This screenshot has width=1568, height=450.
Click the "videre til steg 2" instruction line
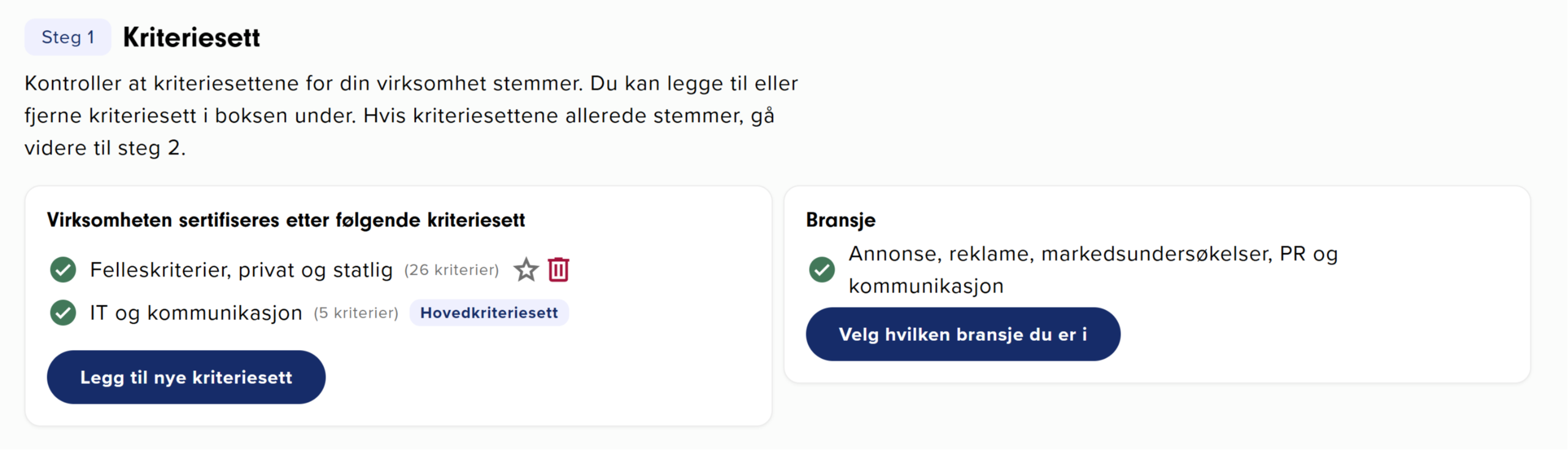[x=105, y=148]
